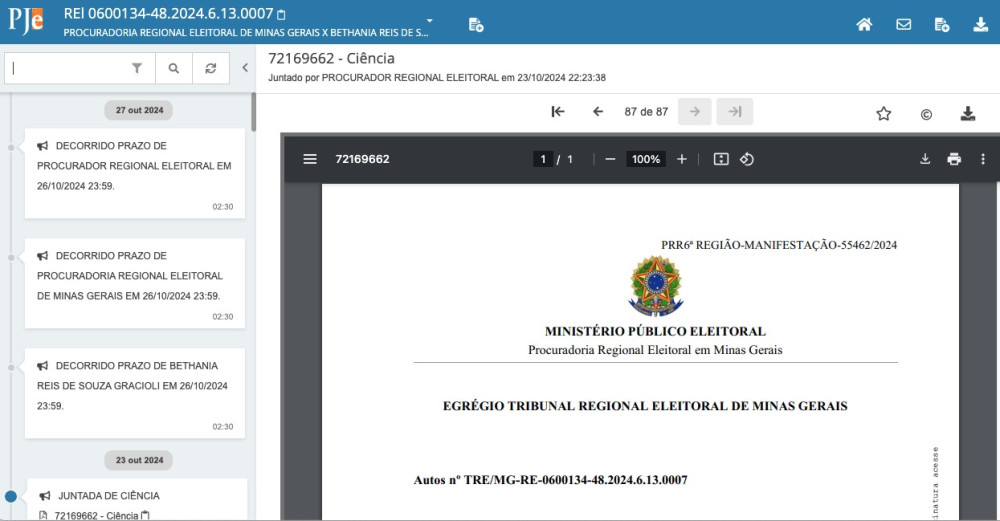1000x521 pixels.
Task: Rotate the PDF counterclockwise
Action: click(x=747, y=159)
